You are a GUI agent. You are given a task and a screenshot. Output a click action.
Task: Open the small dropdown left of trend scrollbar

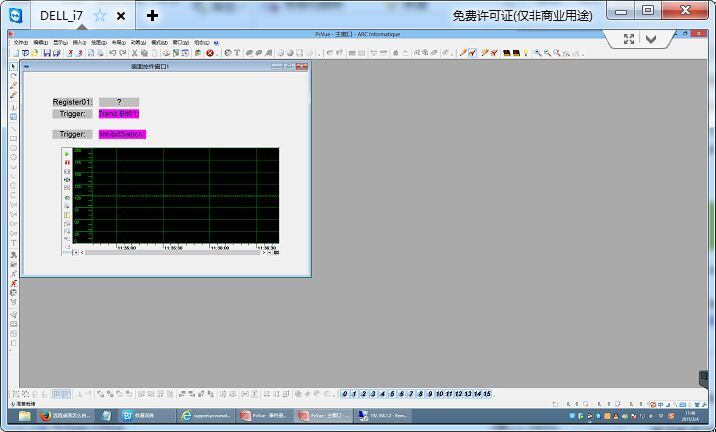click(x=76, y=252)
